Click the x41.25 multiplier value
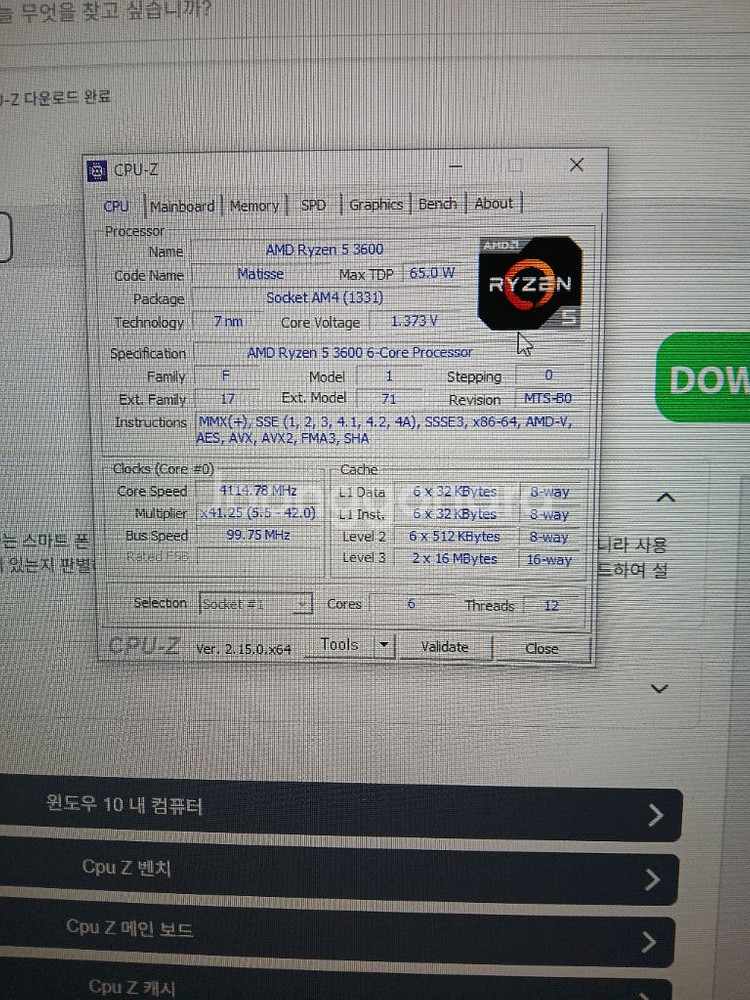750x1000 pixels. pos(258,513)
